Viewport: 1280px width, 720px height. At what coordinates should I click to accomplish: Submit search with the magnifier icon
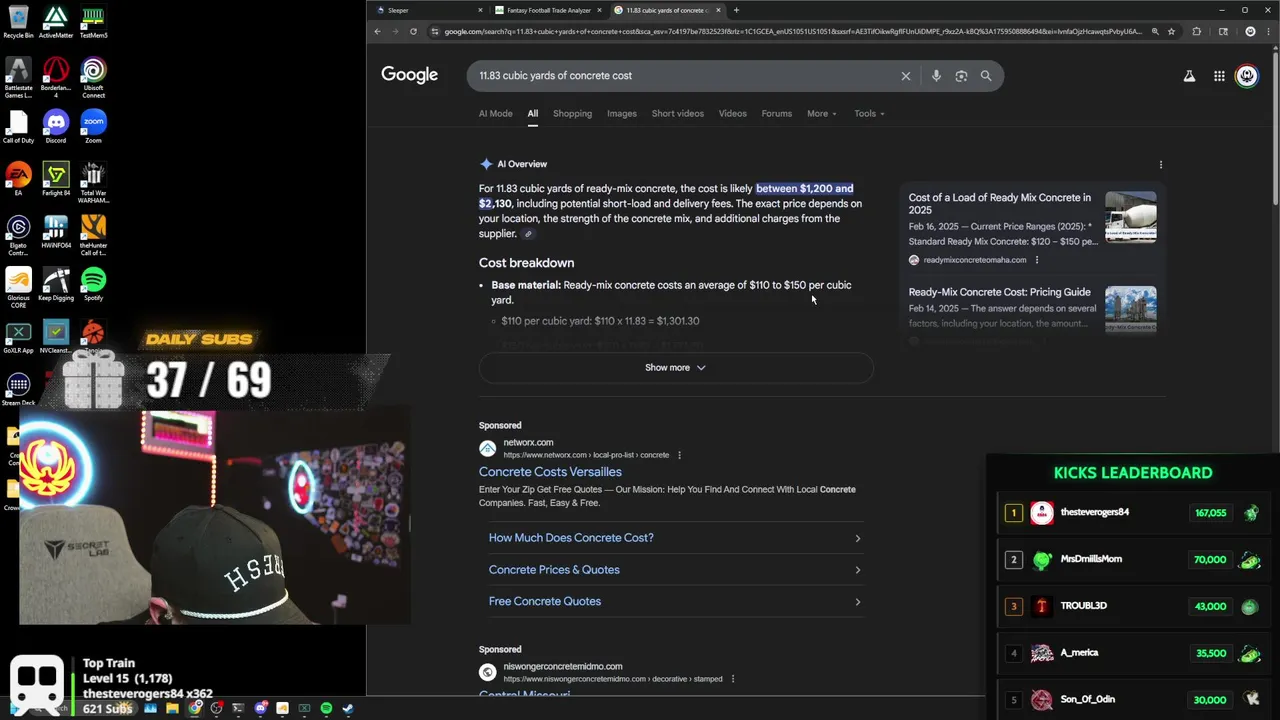(x=986, y=76)
